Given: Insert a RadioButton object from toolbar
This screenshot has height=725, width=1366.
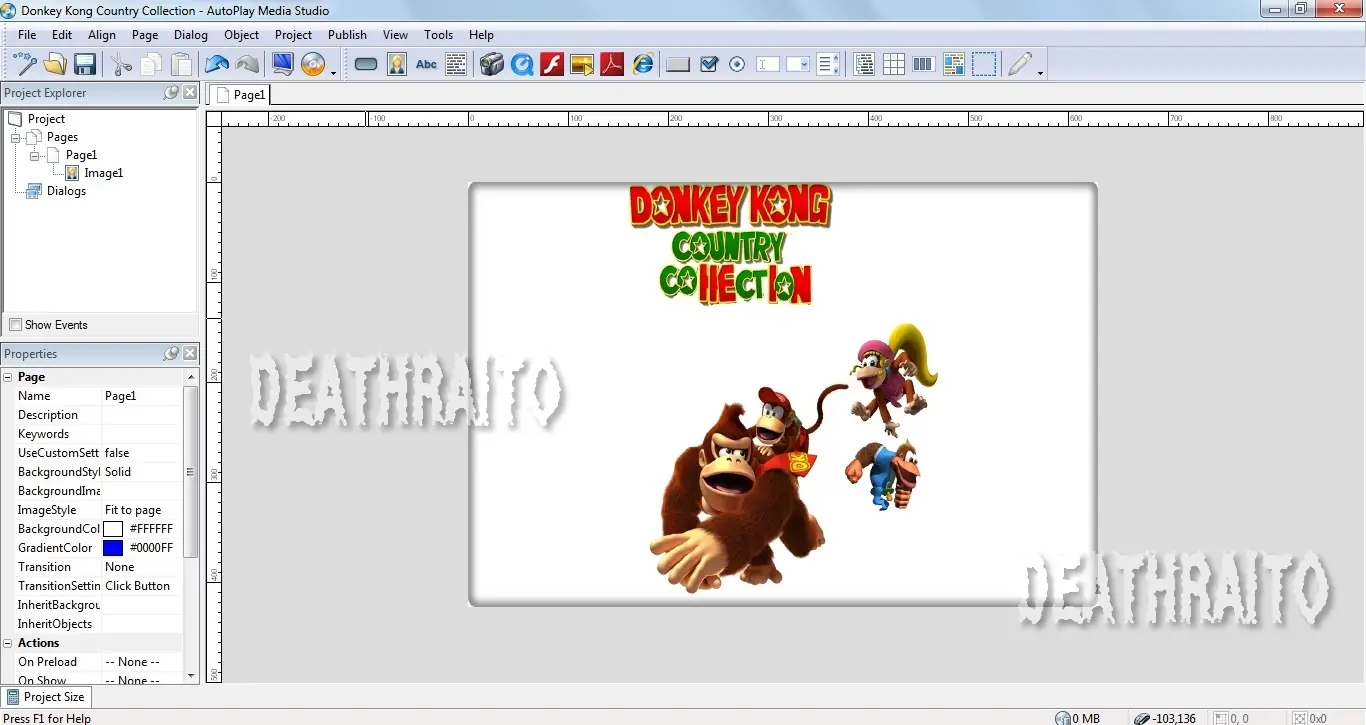Looking at the screenshot, I should click(737, 65).
